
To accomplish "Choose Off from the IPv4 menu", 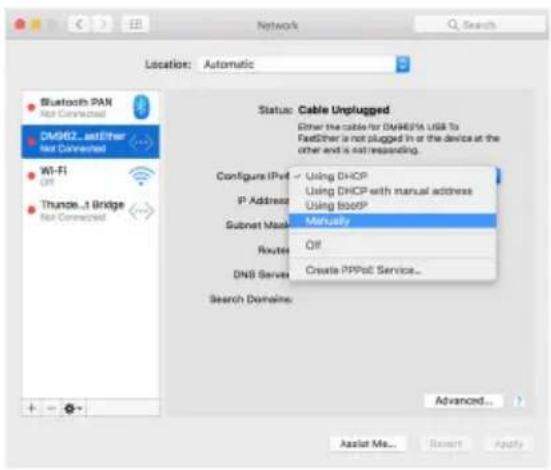I will [393, 245].
